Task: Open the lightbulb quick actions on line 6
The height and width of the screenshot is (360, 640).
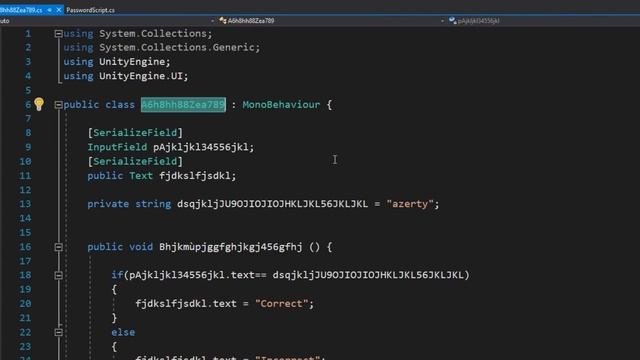Action: 39,104
